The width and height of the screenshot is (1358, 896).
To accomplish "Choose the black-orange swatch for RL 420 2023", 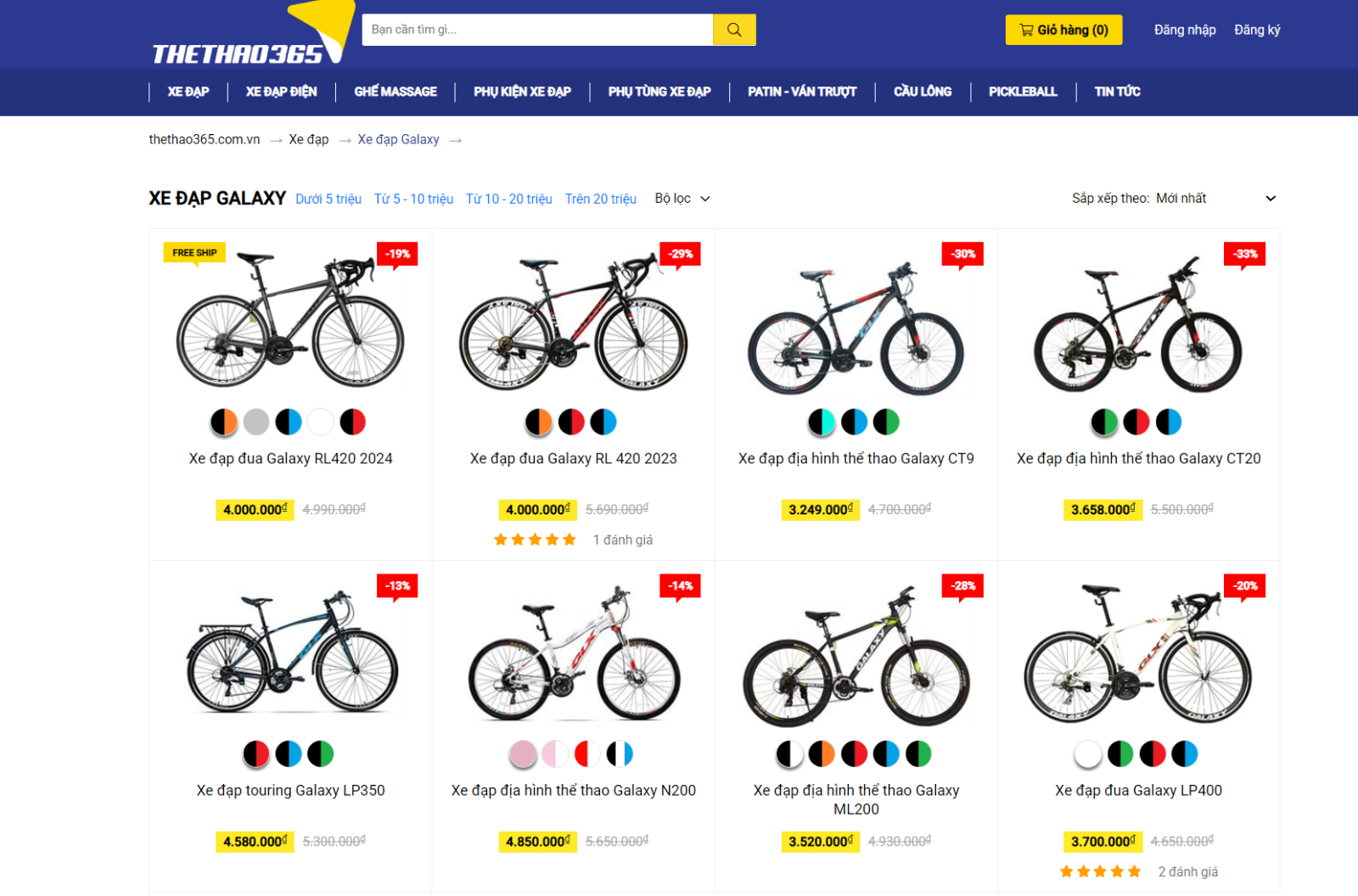I will [x=539, y=422].
